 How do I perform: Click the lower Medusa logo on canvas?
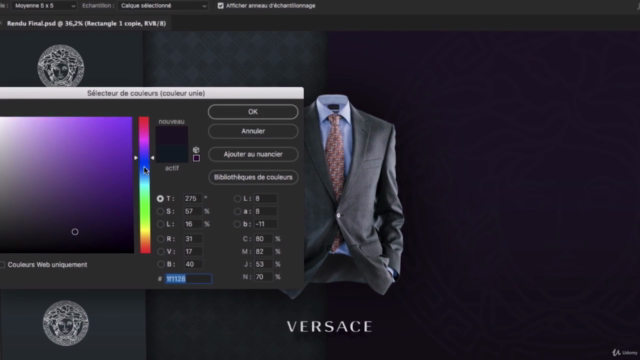pos(66,323)
